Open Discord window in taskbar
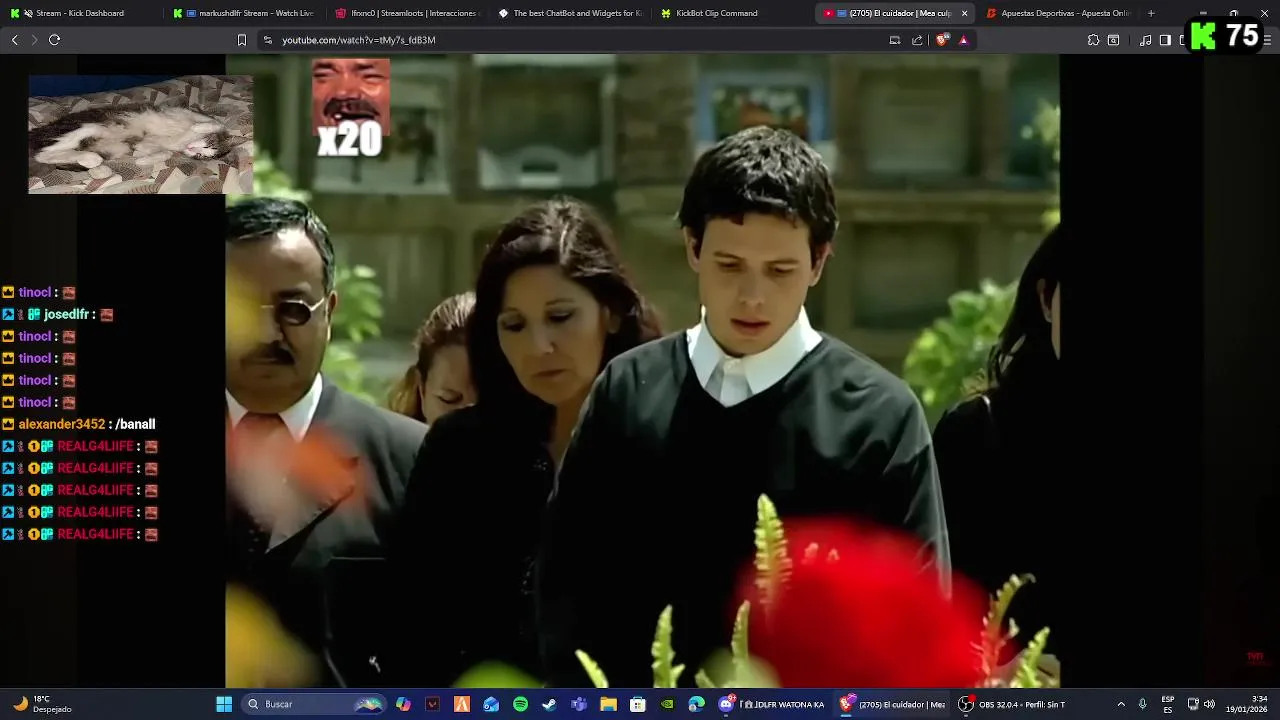 771,704
